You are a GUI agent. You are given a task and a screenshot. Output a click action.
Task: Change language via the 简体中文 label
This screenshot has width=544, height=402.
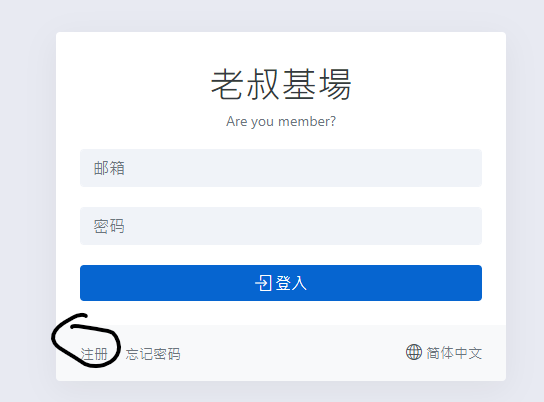click(x=454, y=353)
